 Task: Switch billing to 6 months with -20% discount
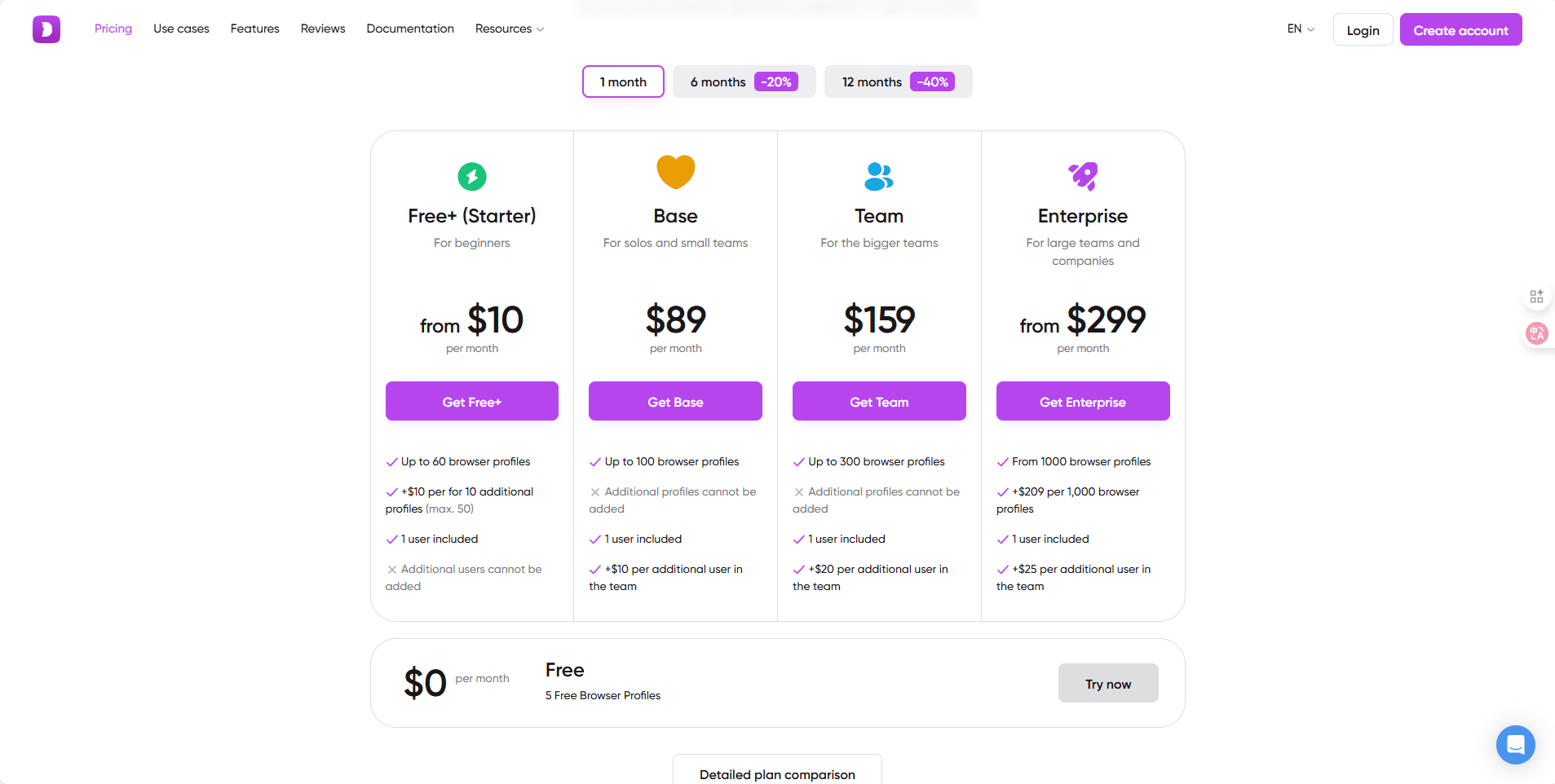743,81
